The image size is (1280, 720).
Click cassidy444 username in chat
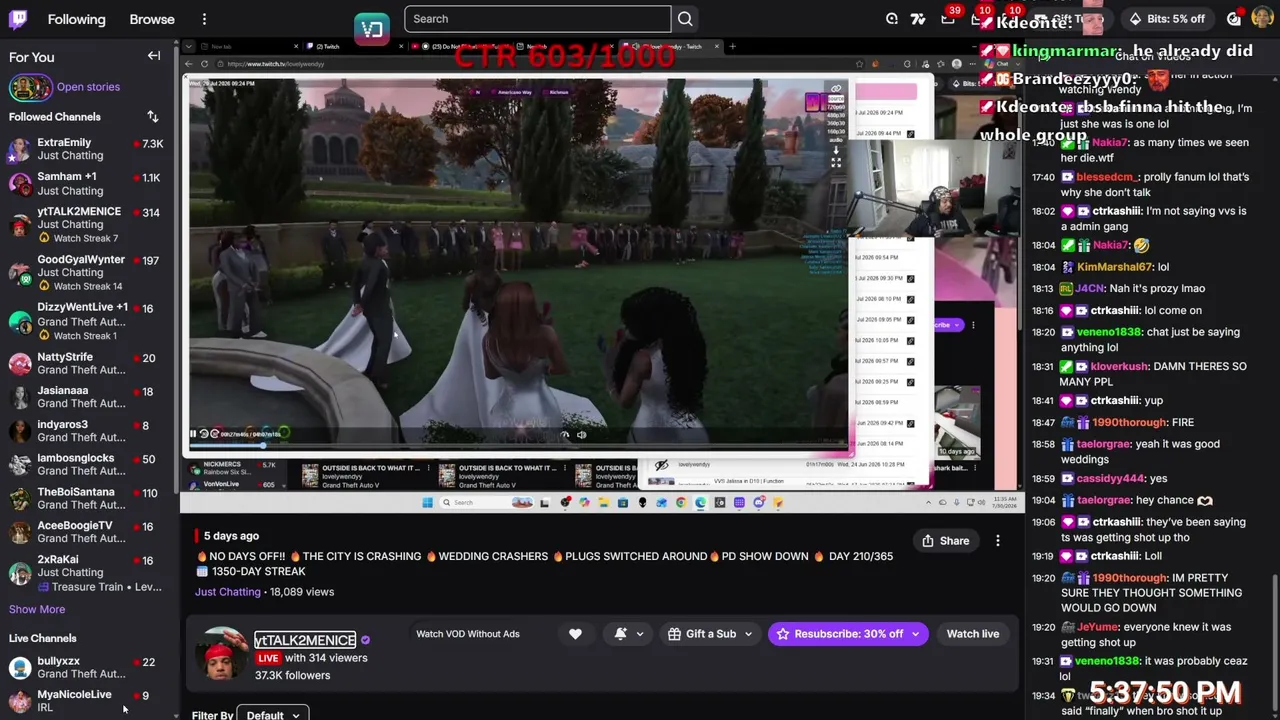click(x=1110, y=479)
